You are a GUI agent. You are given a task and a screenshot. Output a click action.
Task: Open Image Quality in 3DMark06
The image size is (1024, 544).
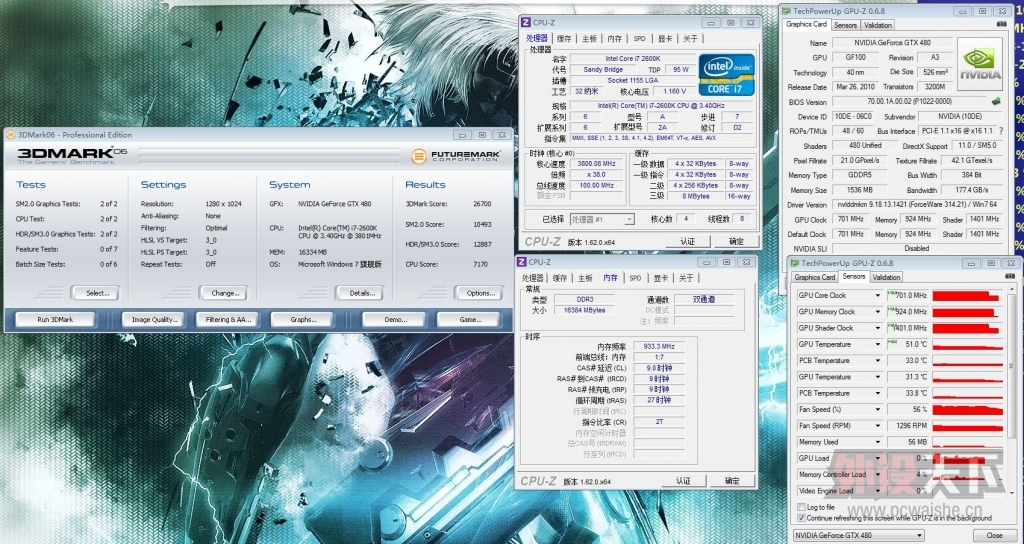155,320
